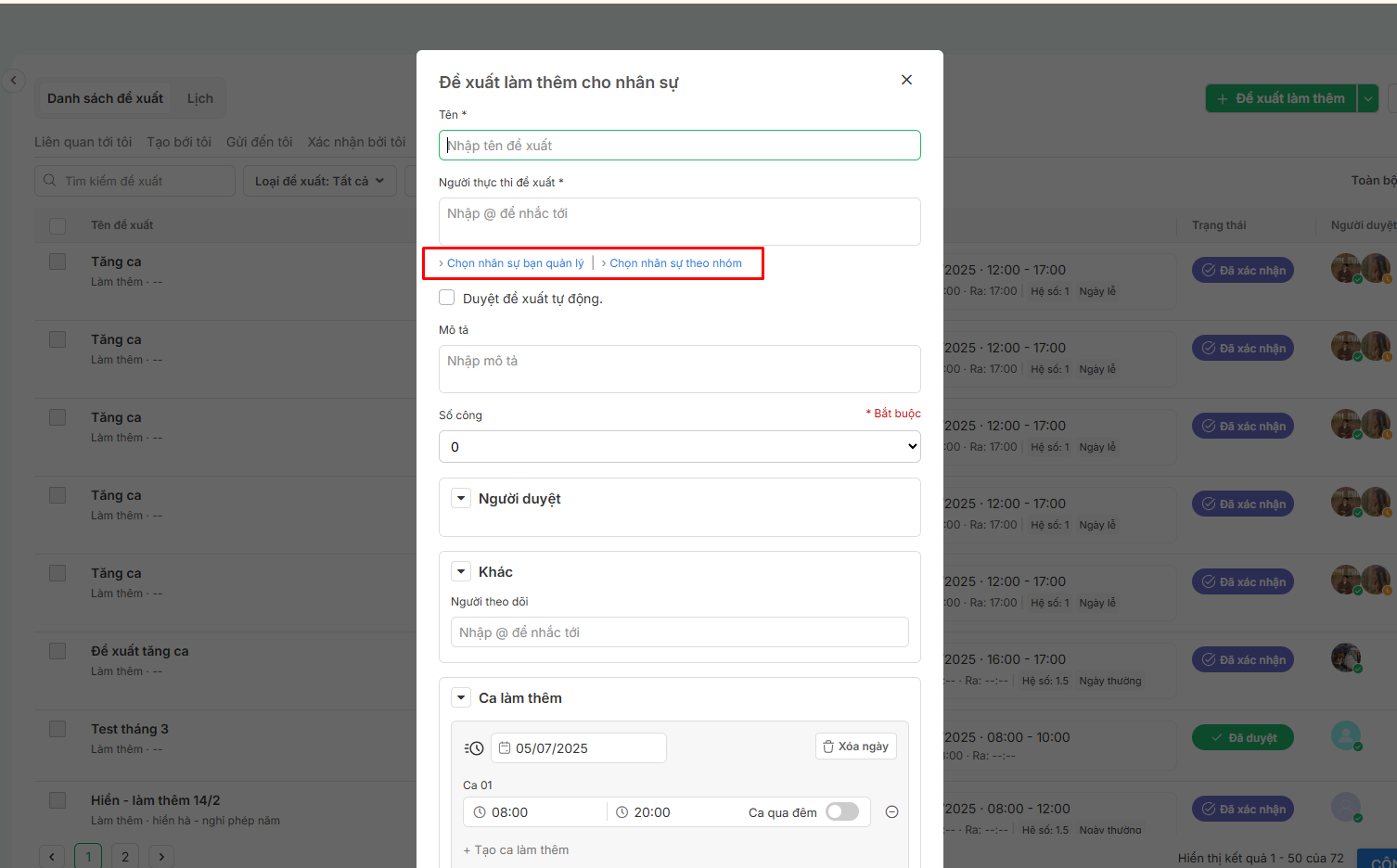Viewport: 1397px width, 868px height.
Task: Select Gửi đến tôi filter tab
Action: point(260,142)
